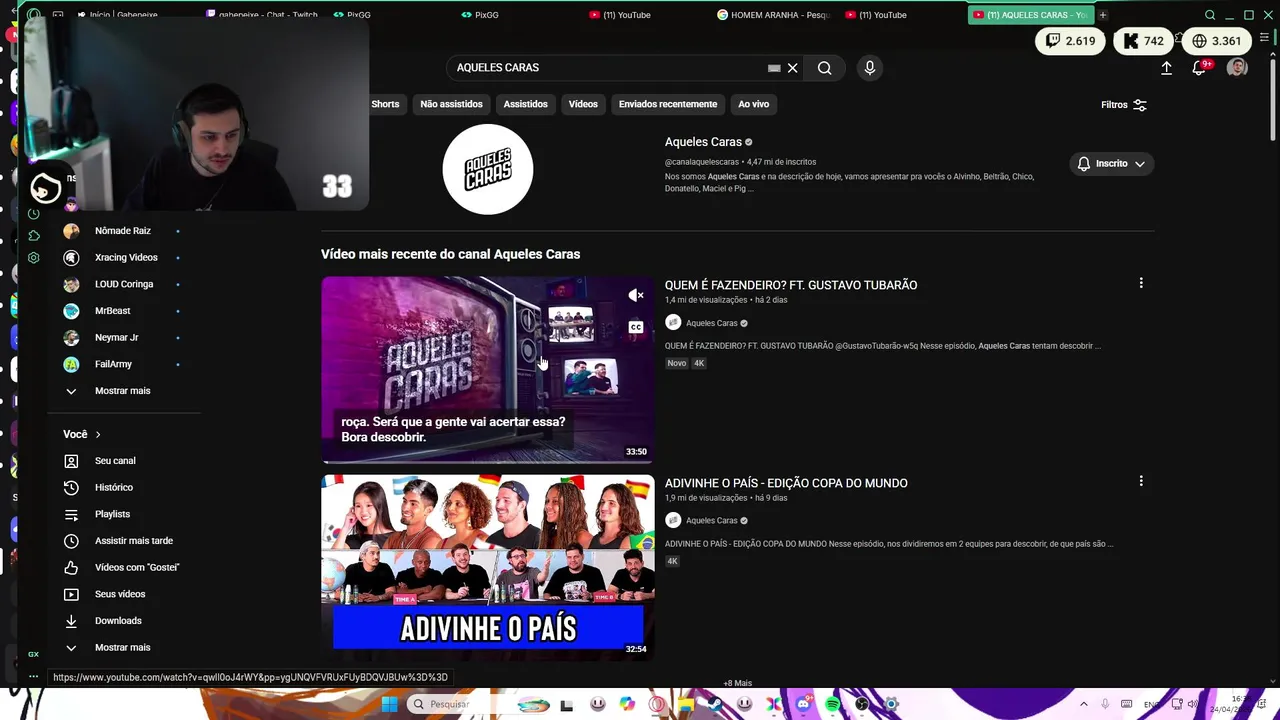Open the Filtros search filter control
1280x720 pixels.
1124,105
